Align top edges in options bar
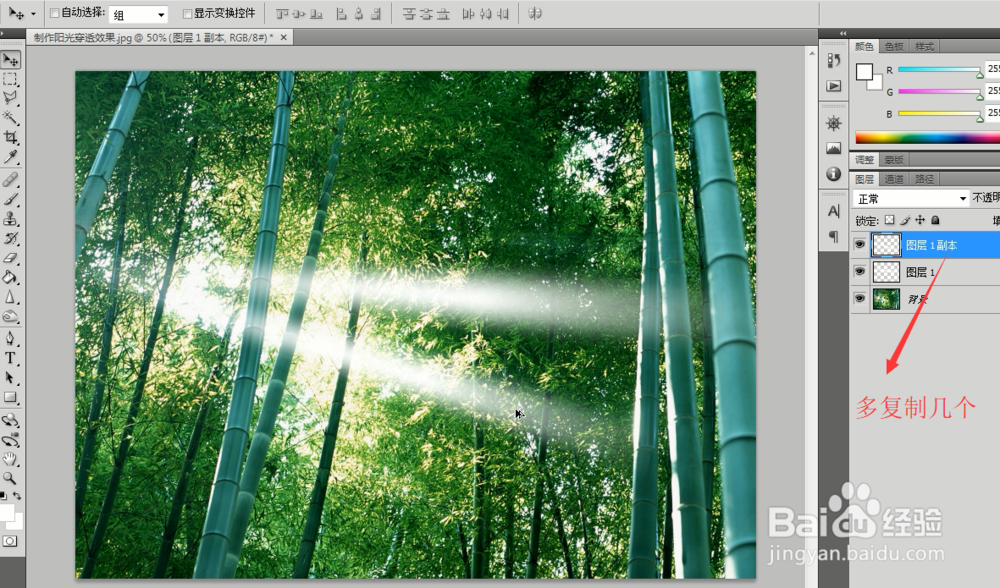The height and width of the screenshot is (588, 1000). point(282,13)
